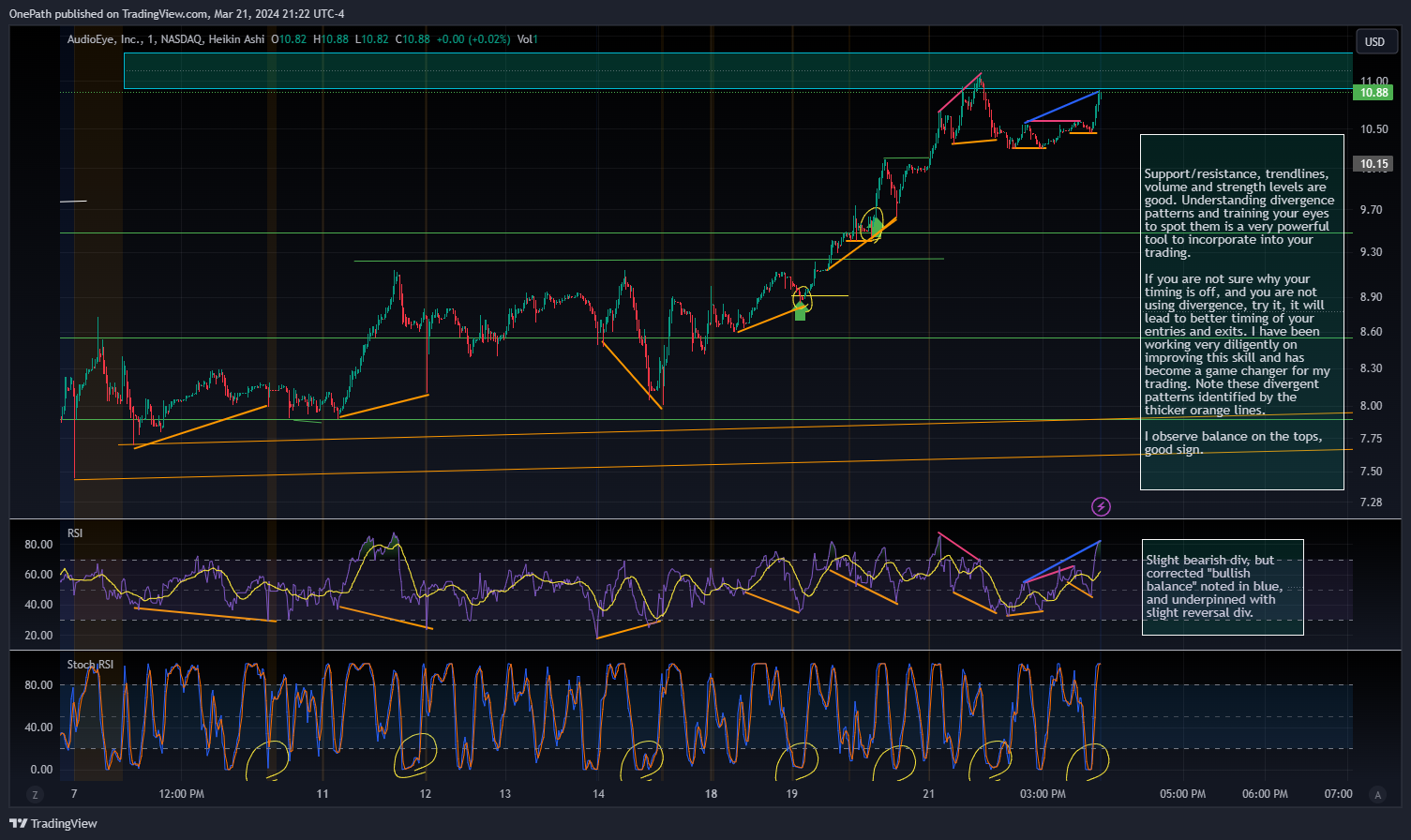The height and width of the screenshot is (840, 1411).
Task: Click the 05:00 PM time axis label
Action: click(1183, 794)
